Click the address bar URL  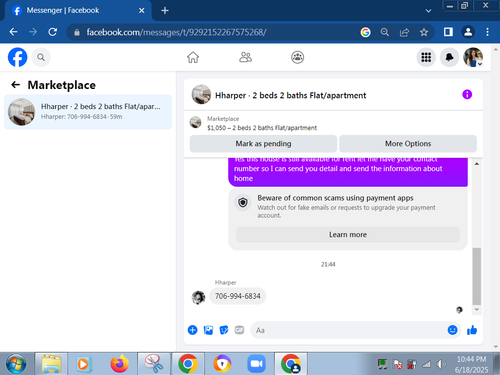click(x=176, y=32)
